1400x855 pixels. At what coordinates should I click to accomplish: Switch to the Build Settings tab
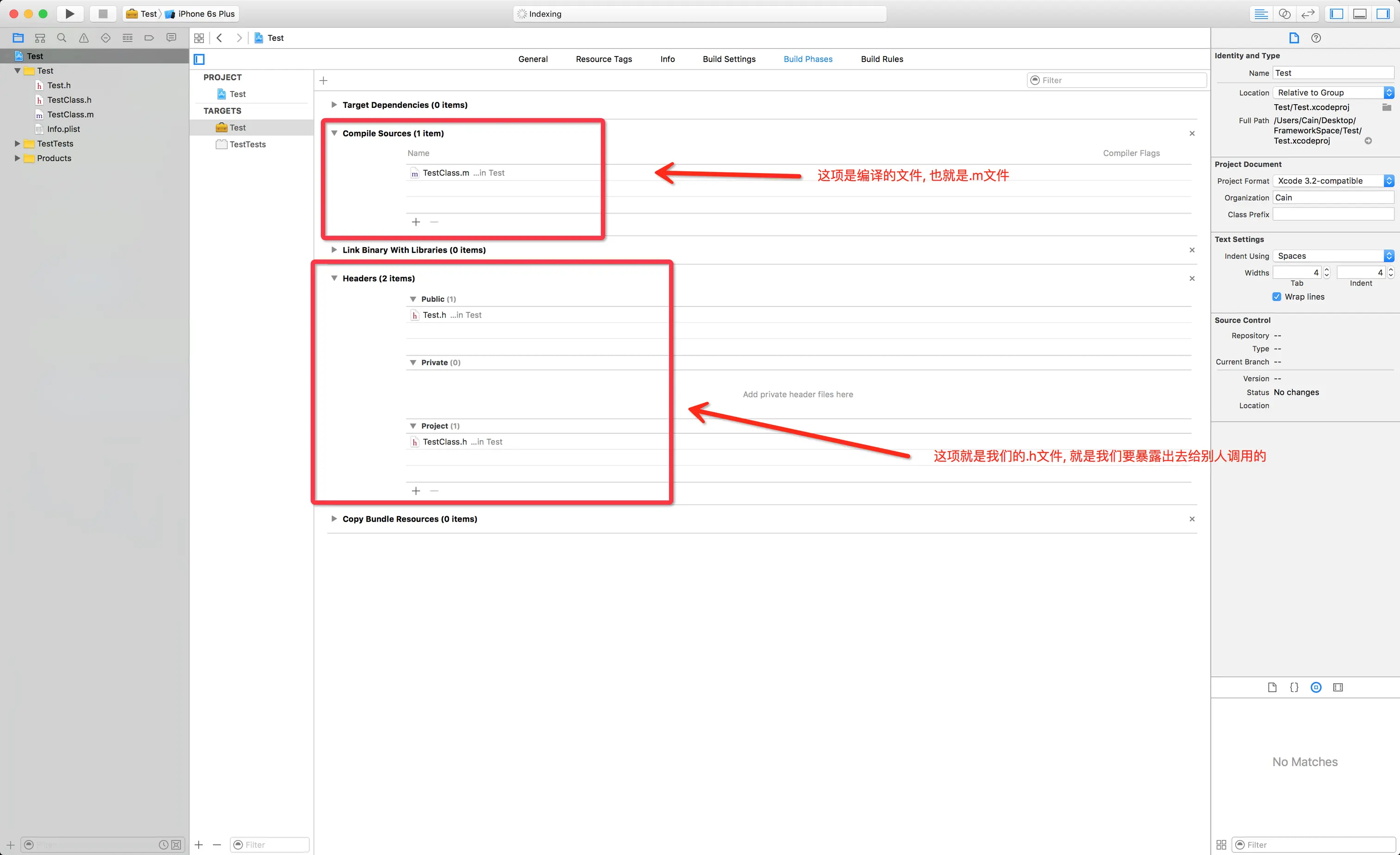pos(728,59)
